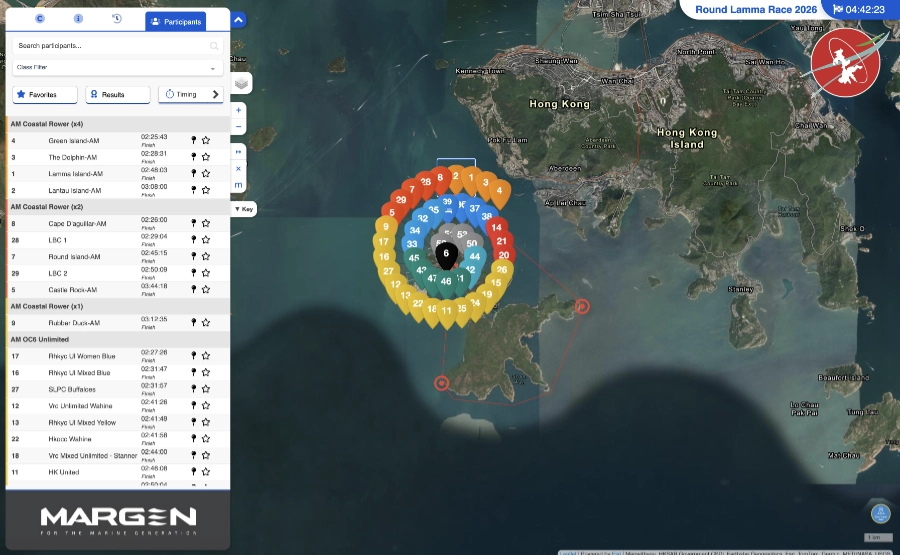The image size is (900, 555).
Task: Open the Class Filter dropdown
Action: tap(118, 67)
